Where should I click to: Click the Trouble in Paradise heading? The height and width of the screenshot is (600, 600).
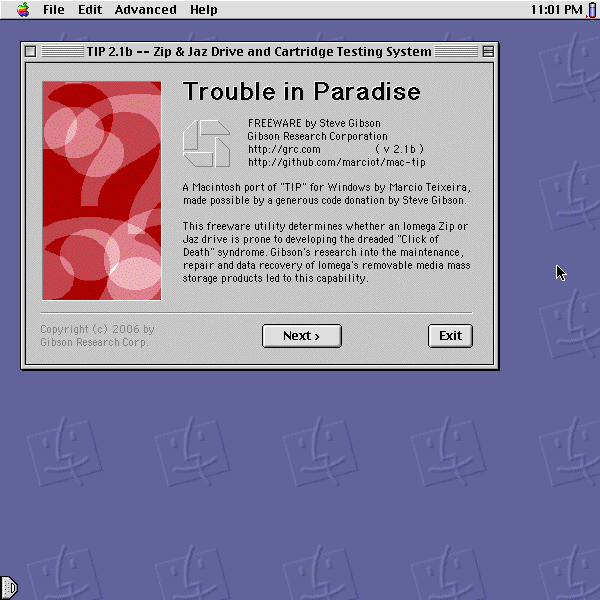301,92
